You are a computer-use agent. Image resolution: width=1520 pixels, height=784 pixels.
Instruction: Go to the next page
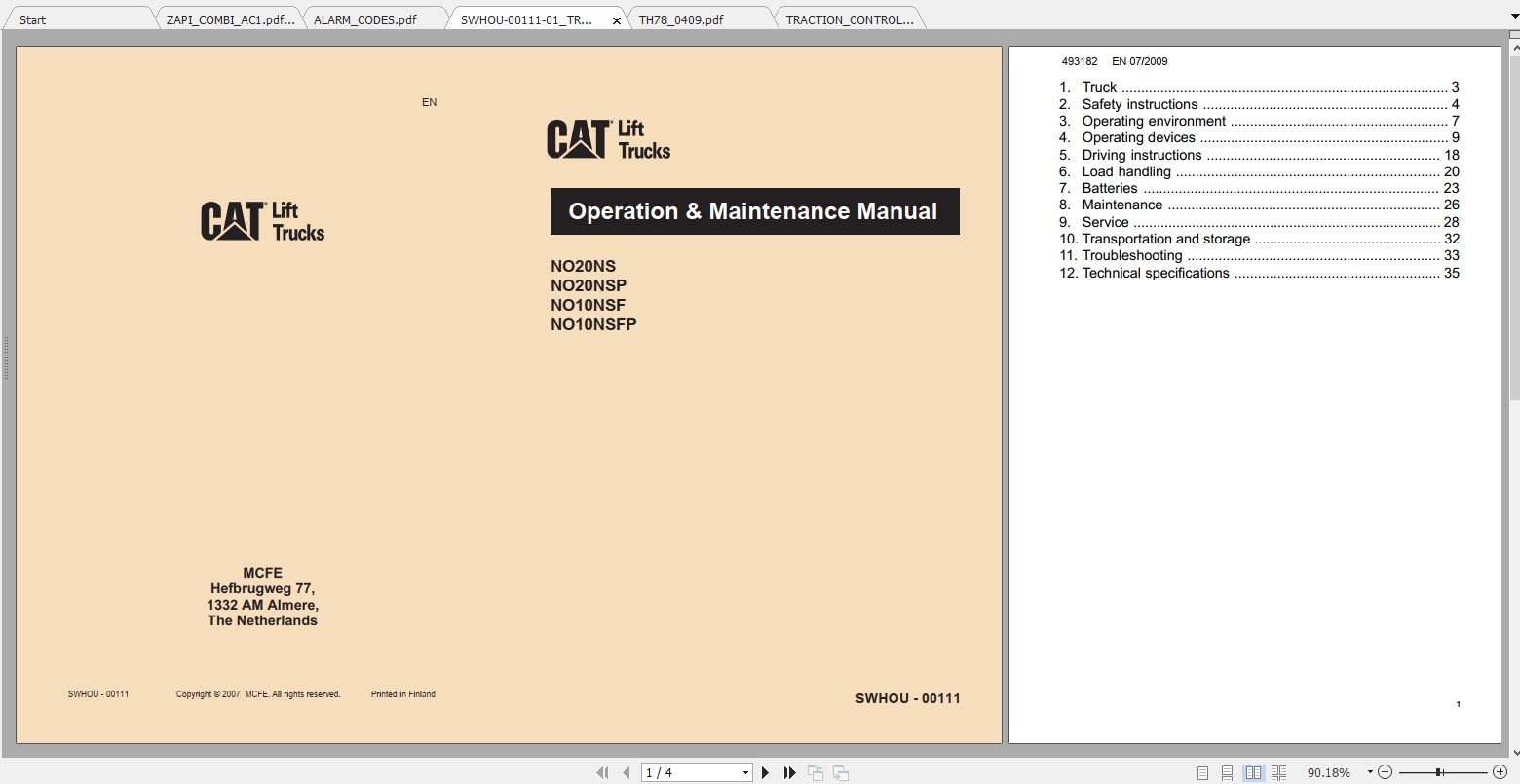click(x=765, y=771)
